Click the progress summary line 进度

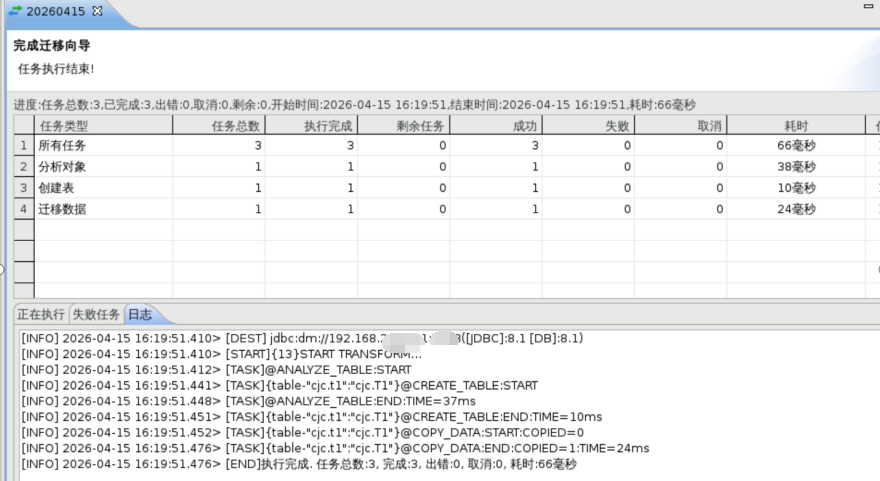pyautogui.click(x=355, y=105)
